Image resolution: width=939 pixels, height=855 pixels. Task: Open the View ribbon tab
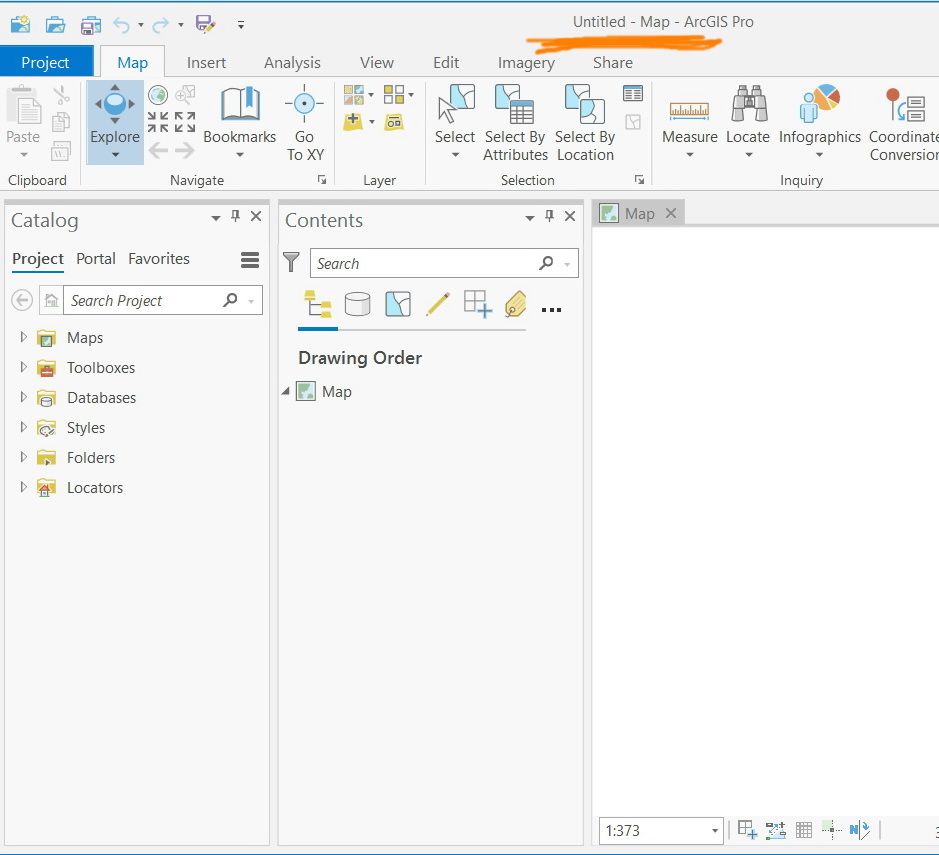[x=377, y=62]
